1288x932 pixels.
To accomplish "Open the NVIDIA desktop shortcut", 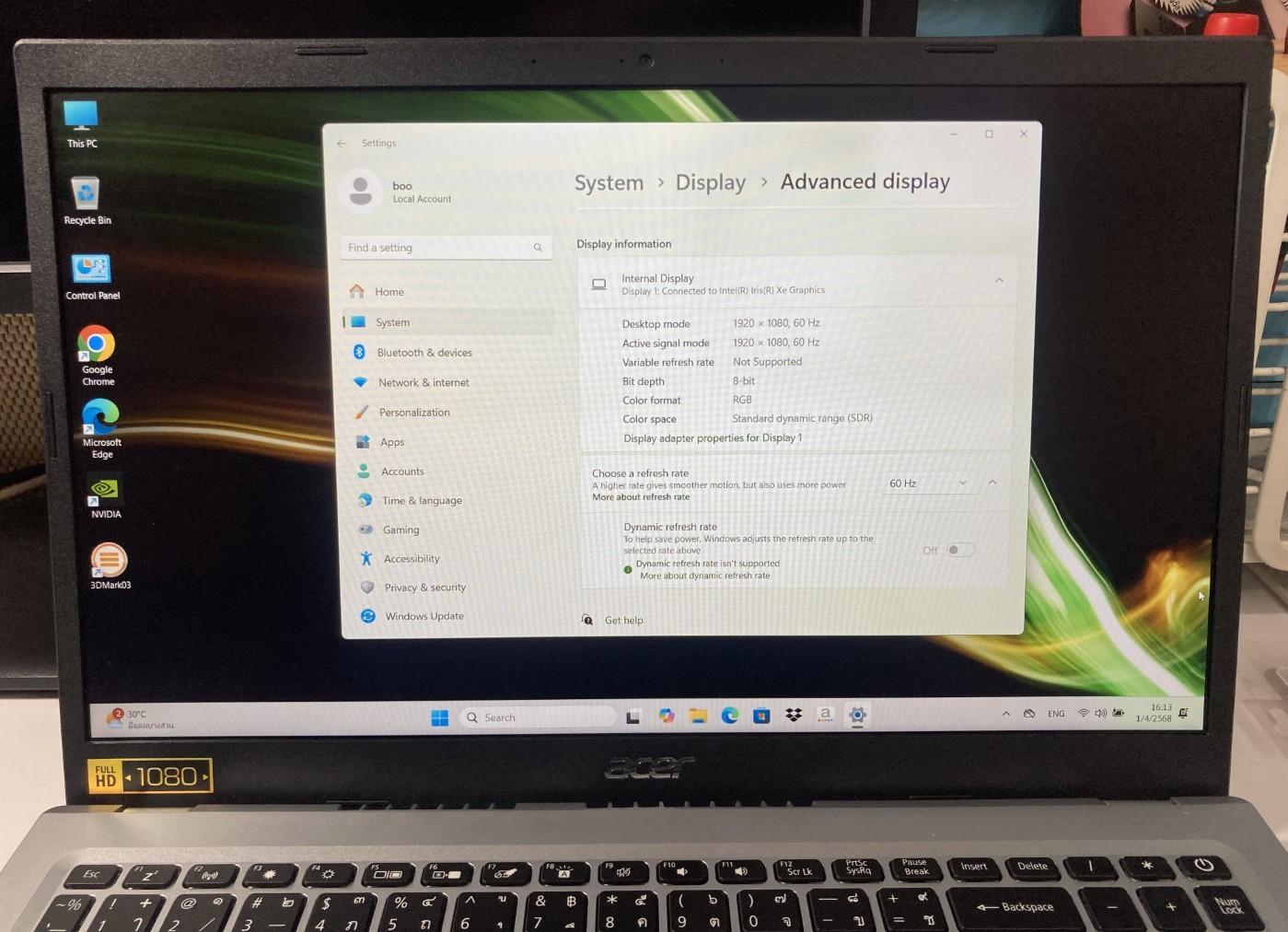I will 104,489.
